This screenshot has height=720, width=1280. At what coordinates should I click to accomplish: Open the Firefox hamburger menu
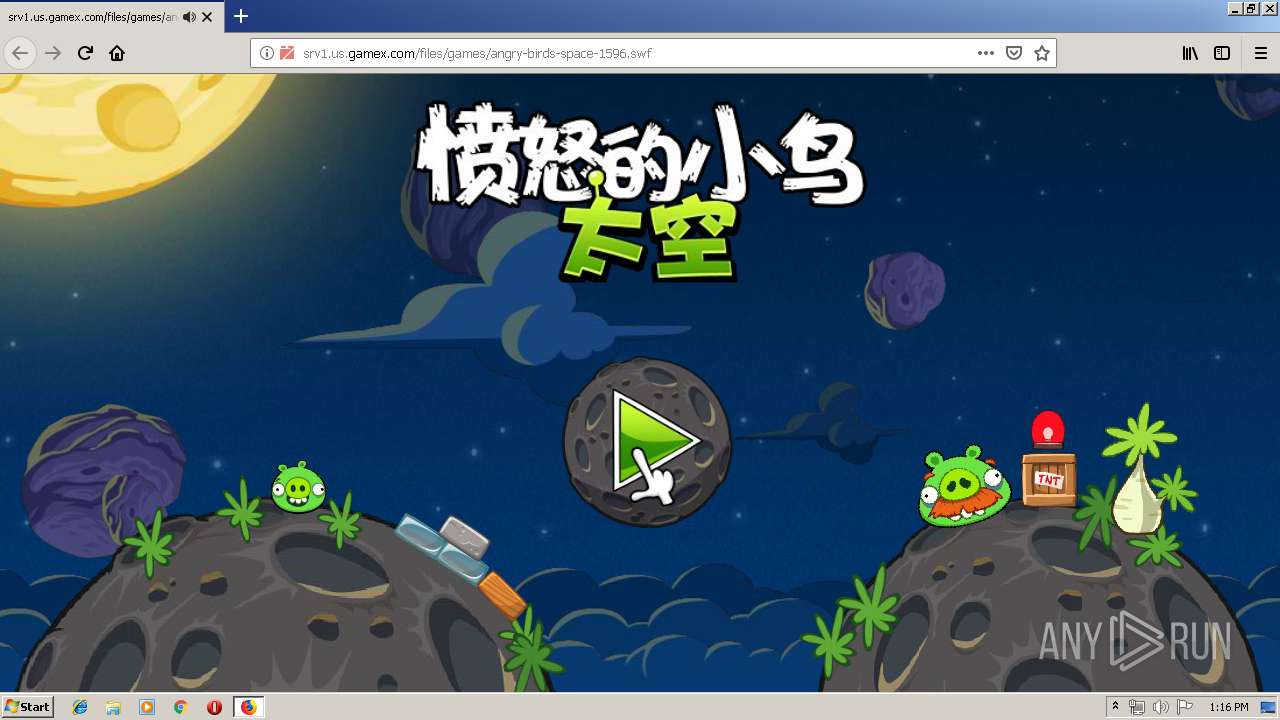(1261, 53)
